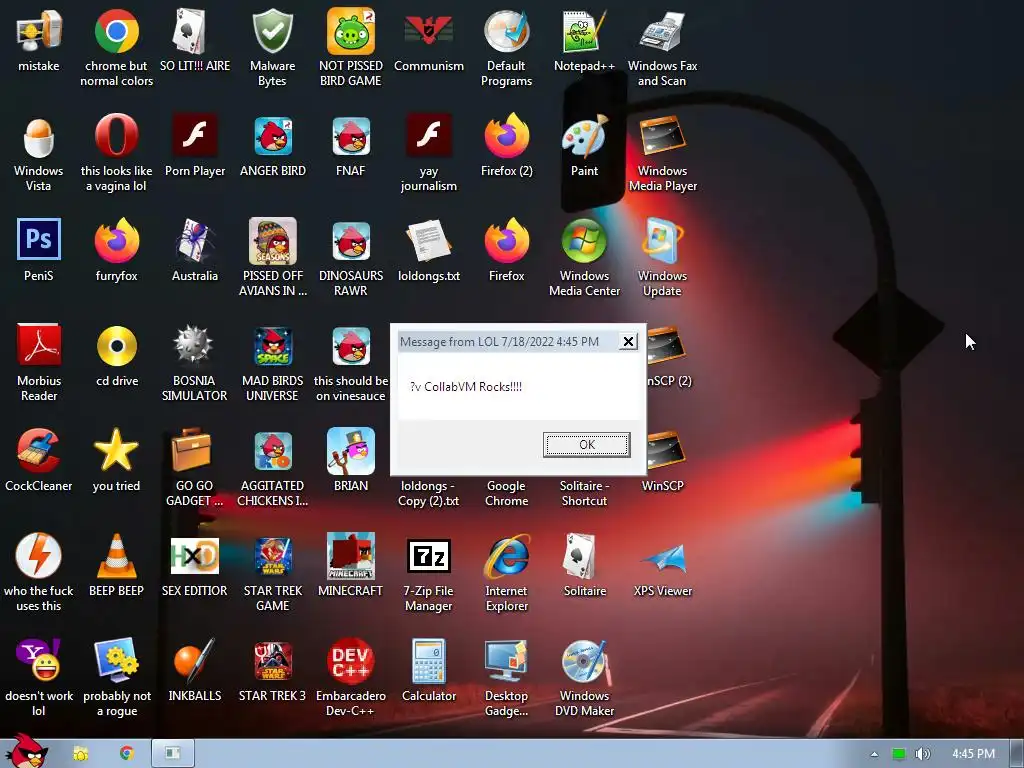Show hidden tray icons arrow

pos(874,754)
